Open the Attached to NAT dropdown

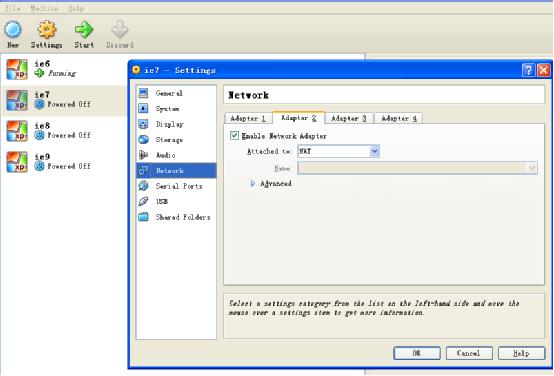[x=338, y=151]
